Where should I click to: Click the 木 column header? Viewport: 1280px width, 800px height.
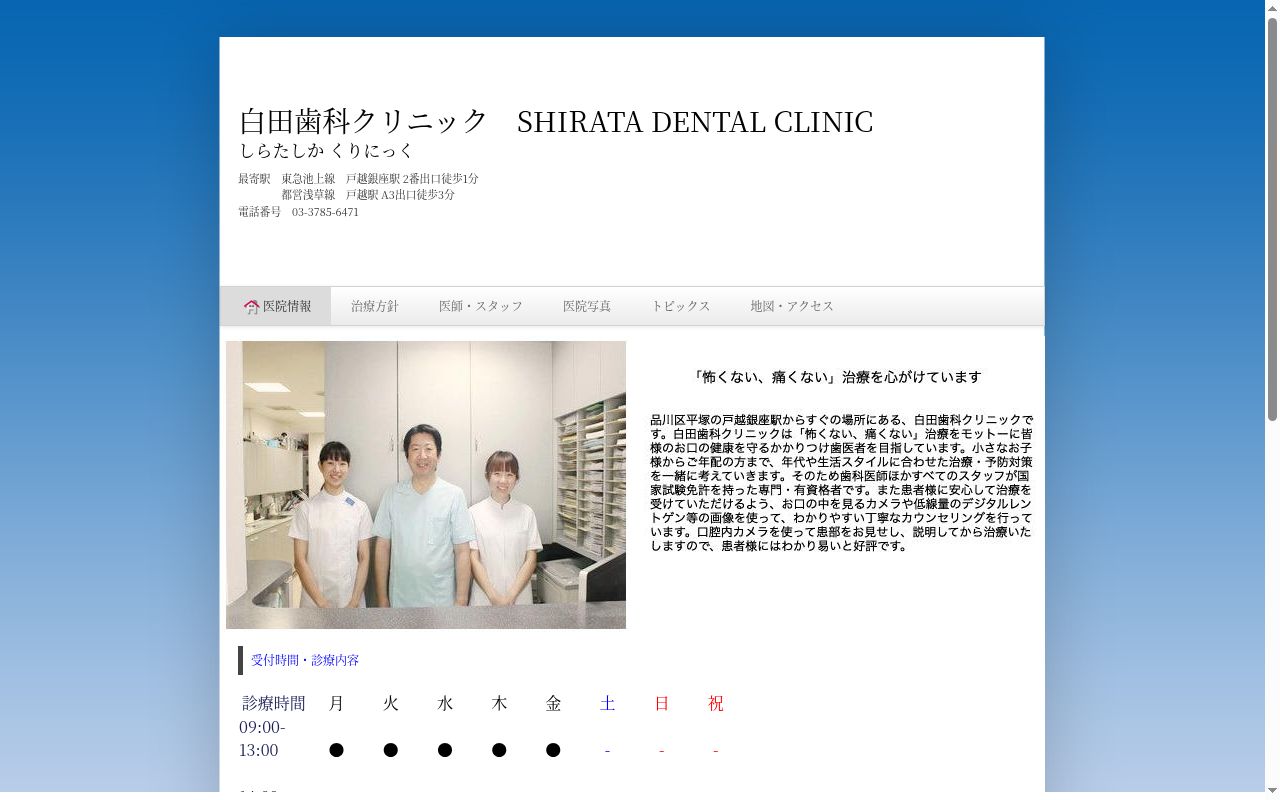tap(499, 703)
